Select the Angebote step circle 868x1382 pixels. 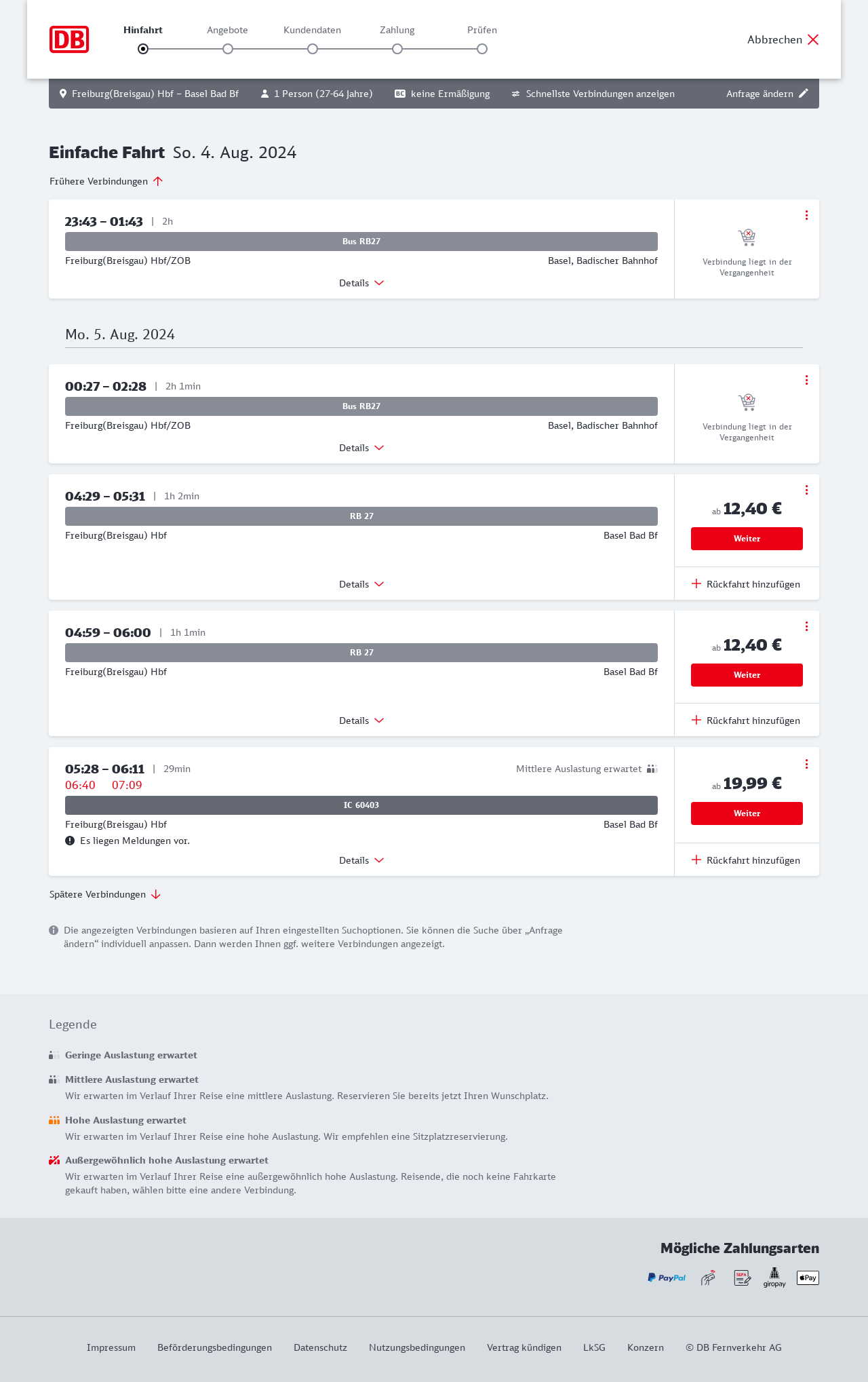(228, 49)
